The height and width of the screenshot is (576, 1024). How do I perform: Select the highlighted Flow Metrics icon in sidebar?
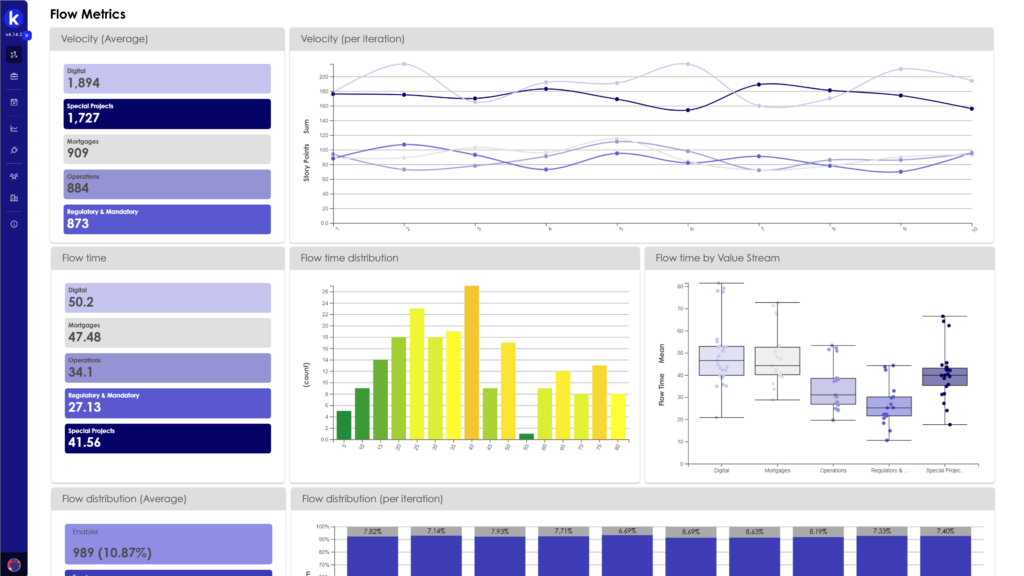[13, 54]
